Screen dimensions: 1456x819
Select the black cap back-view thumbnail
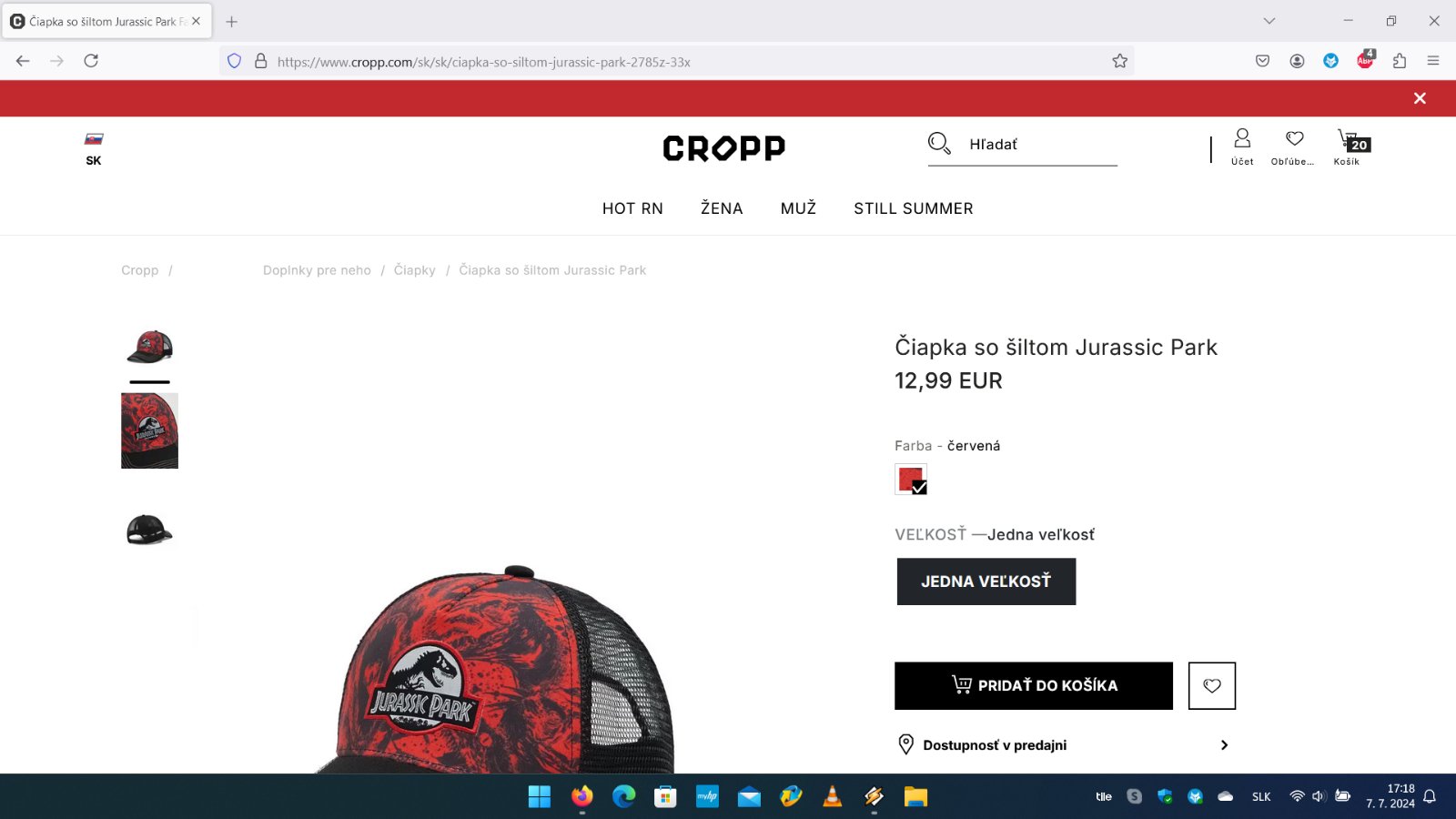(x=149, y=530)
